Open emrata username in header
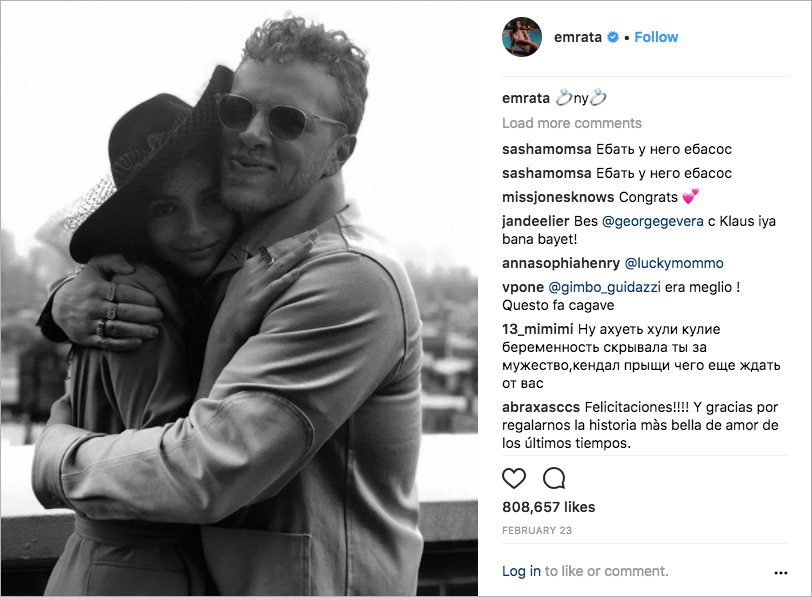812x597 pixels. click(x=577, y=37)
